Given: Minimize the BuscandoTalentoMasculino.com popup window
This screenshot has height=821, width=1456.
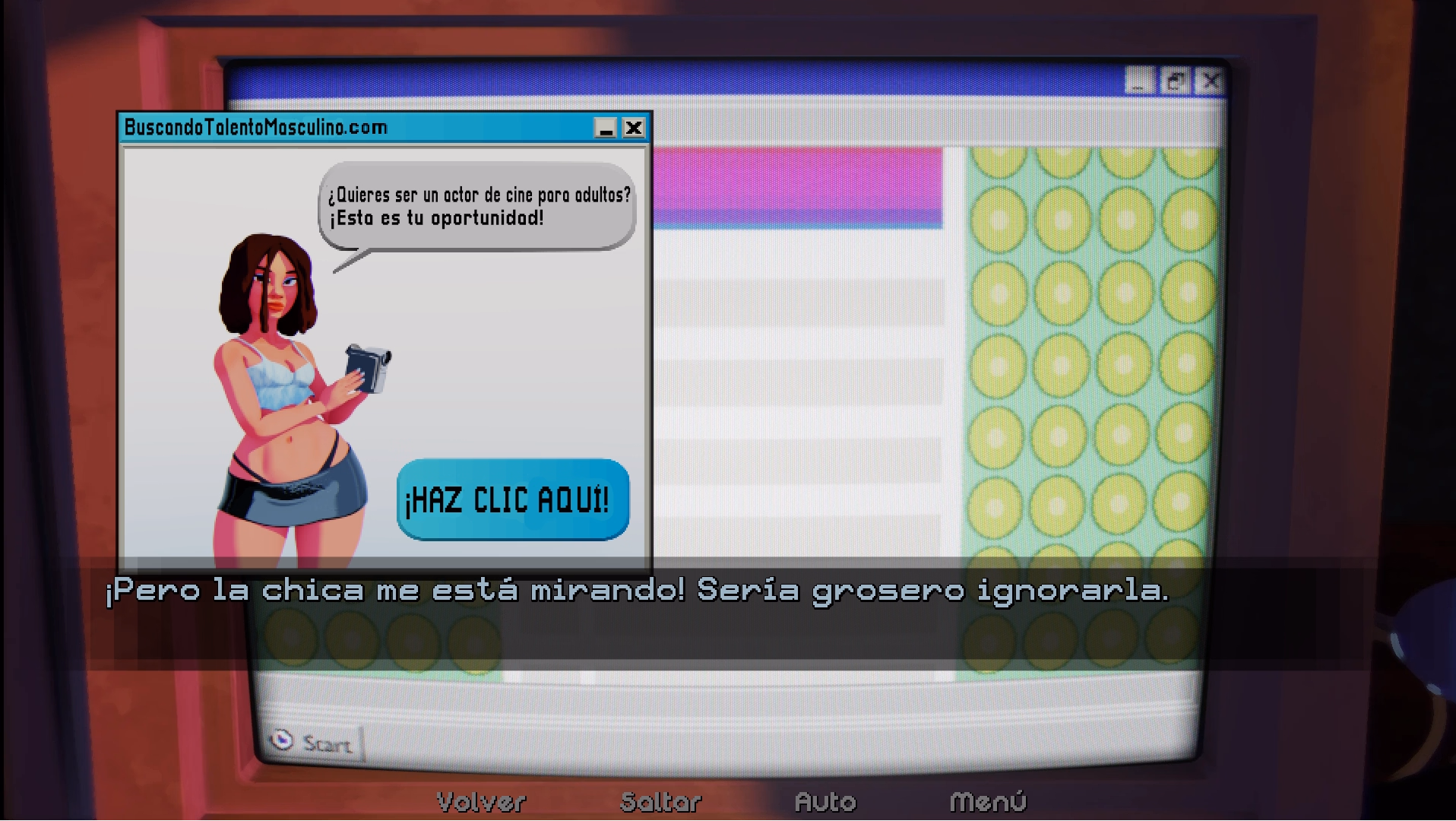Looking at the screenshot, I should click(x=606, y=128).
